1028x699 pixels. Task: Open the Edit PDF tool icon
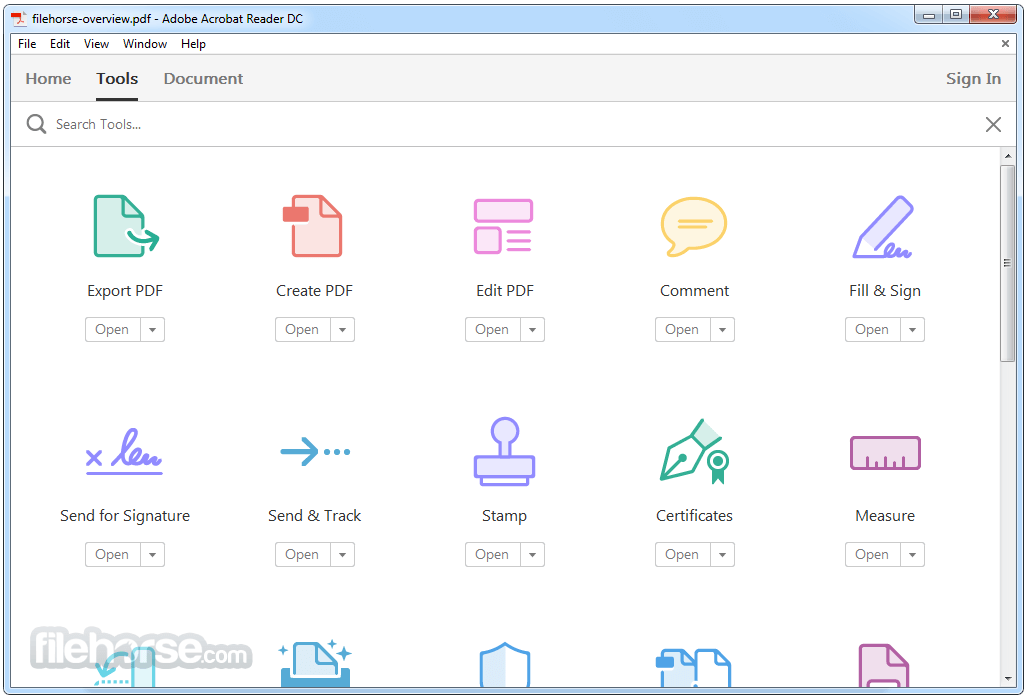[x=504, y=226]
